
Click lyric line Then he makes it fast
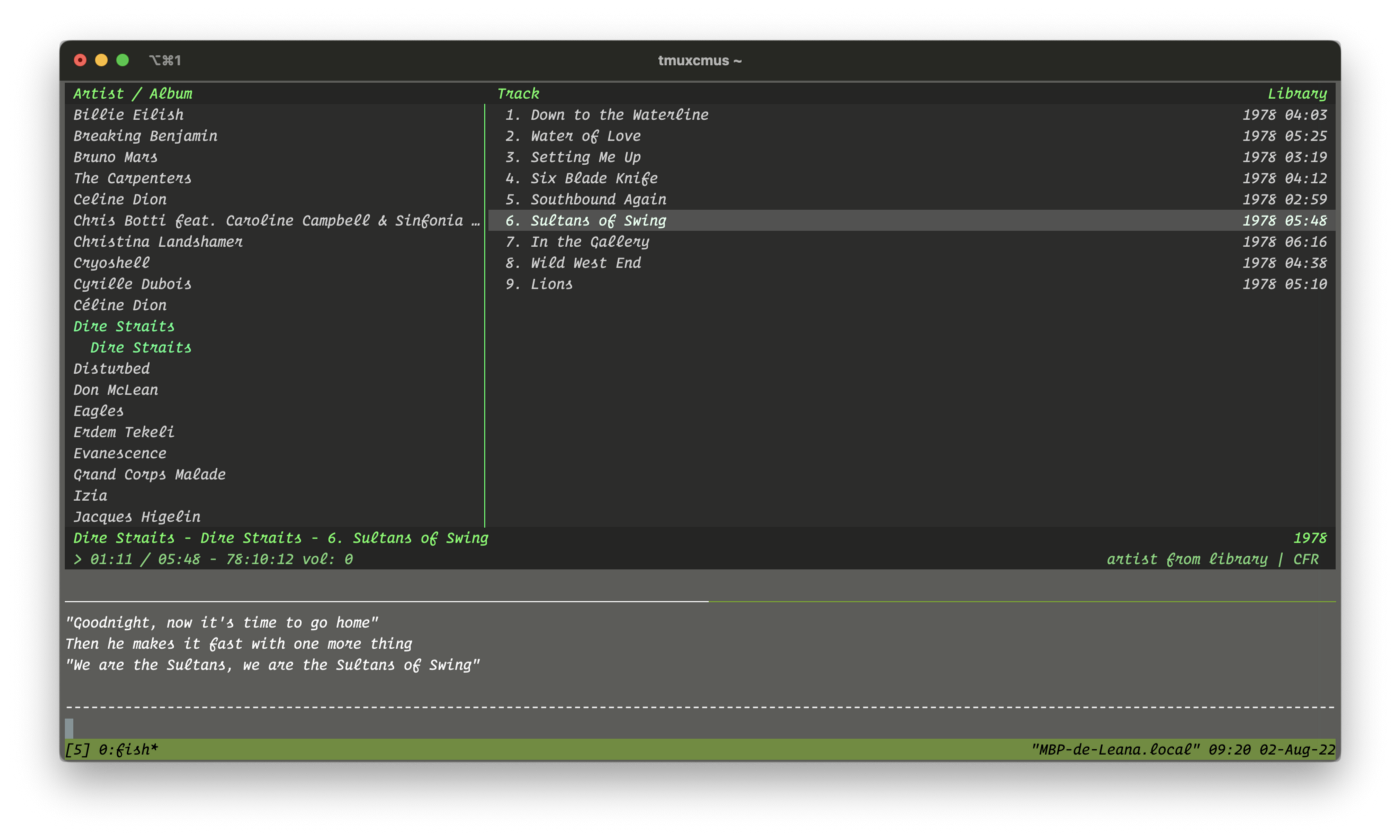click(x=239, y=644)
